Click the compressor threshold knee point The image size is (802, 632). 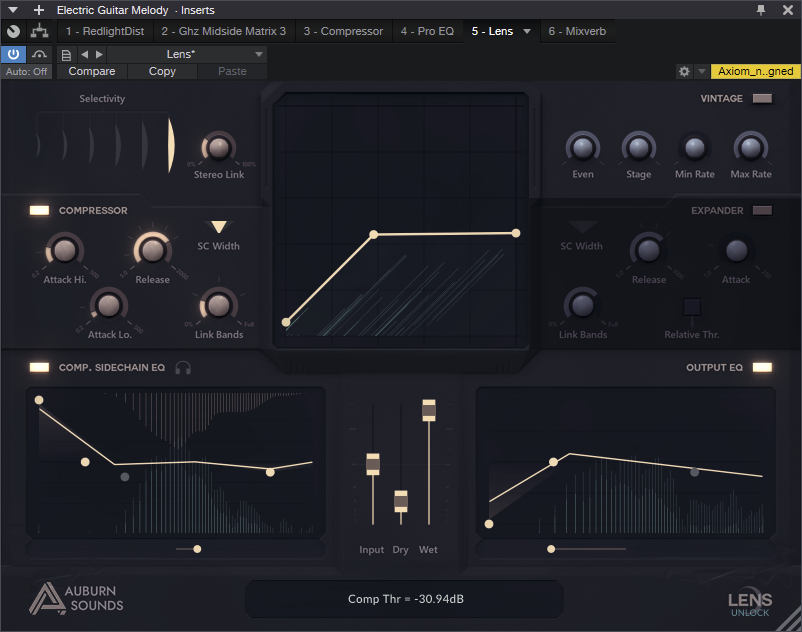374,234
